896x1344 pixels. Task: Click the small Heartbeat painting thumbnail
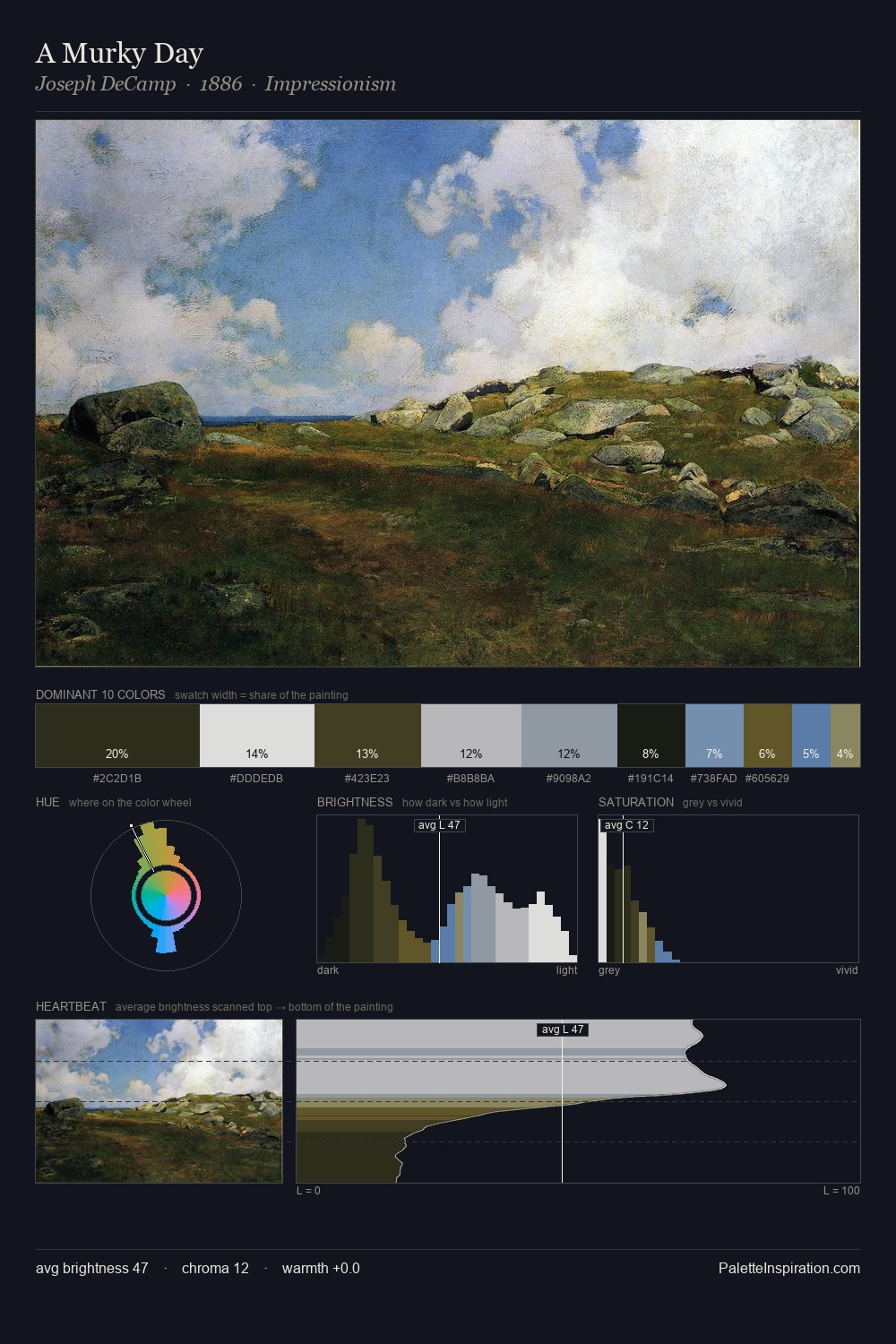[x=159, y=1101]
